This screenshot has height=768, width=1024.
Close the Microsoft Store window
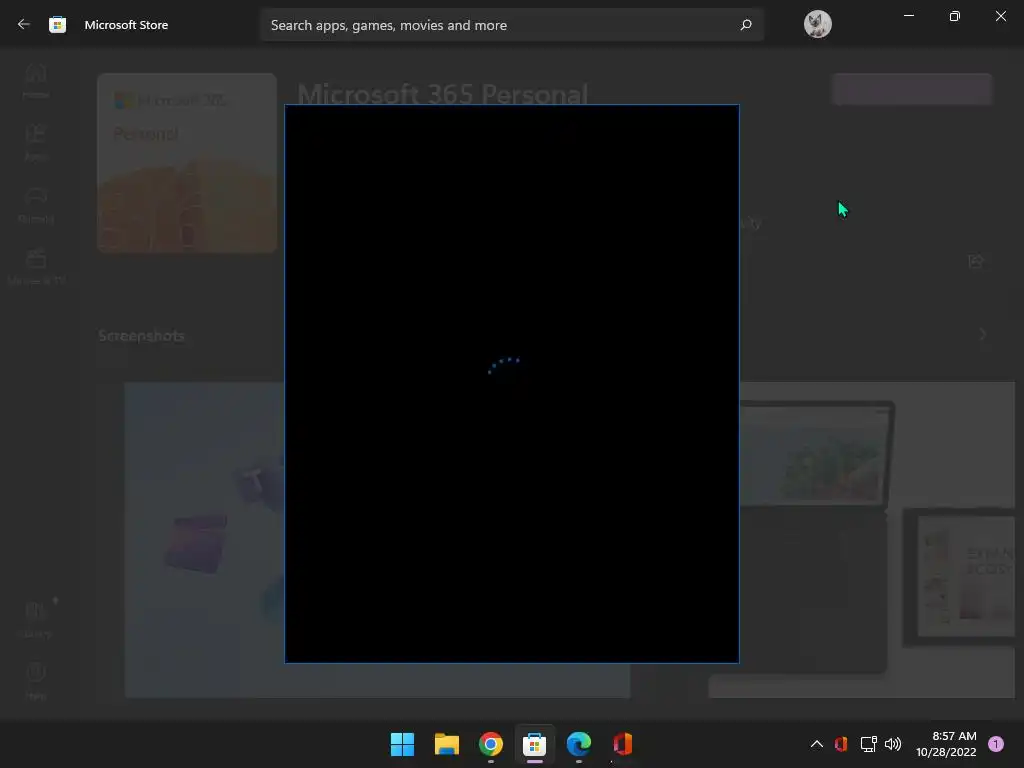(x=1000, y=16)
